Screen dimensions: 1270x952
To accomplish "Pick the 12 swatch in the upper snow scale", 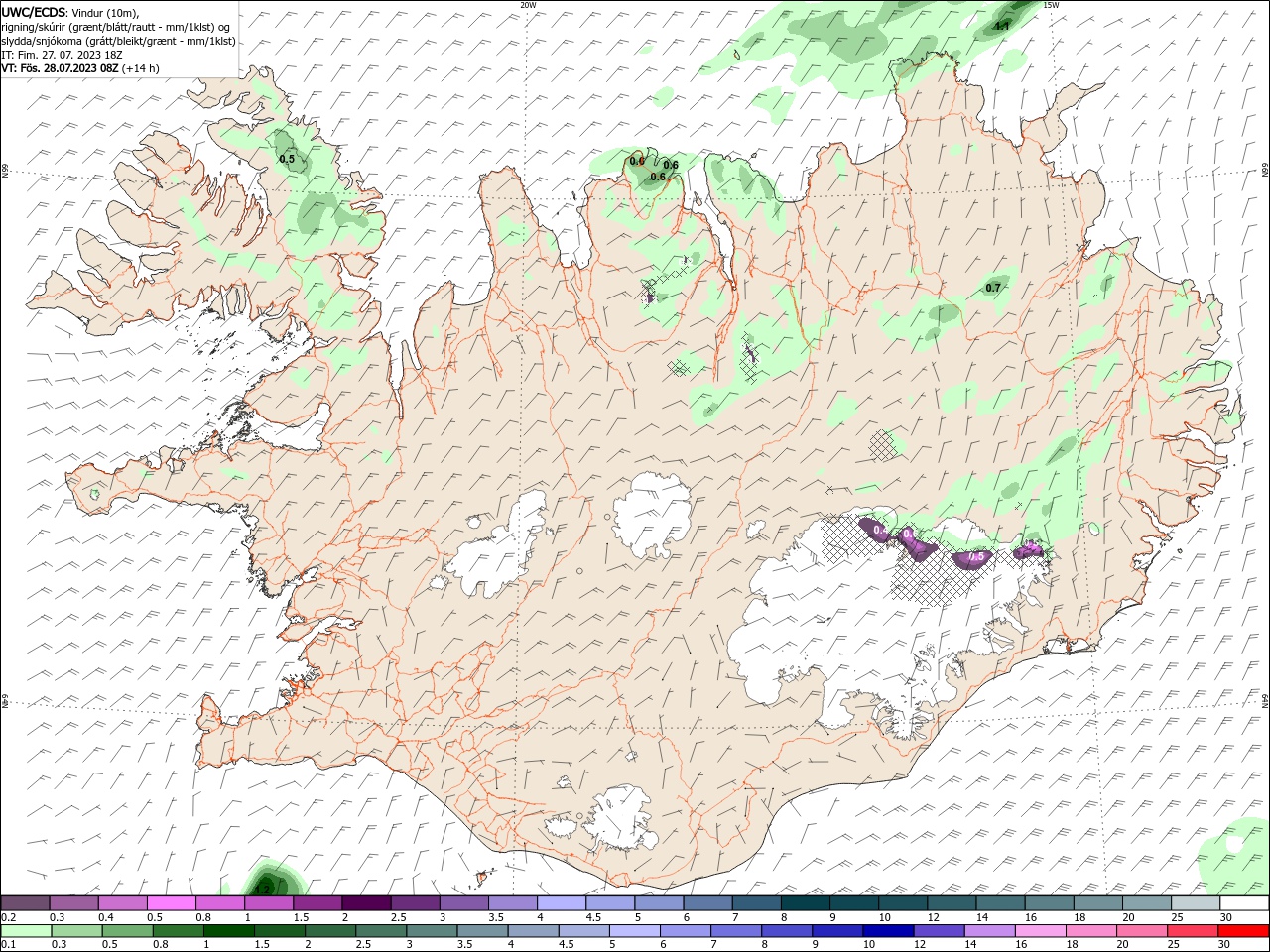I will (x=952, y=903).
